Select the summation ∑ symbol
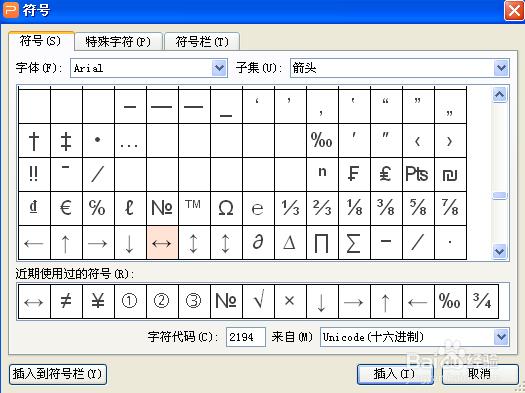Viewport: 525px width, 393px height. click(354, 242)
